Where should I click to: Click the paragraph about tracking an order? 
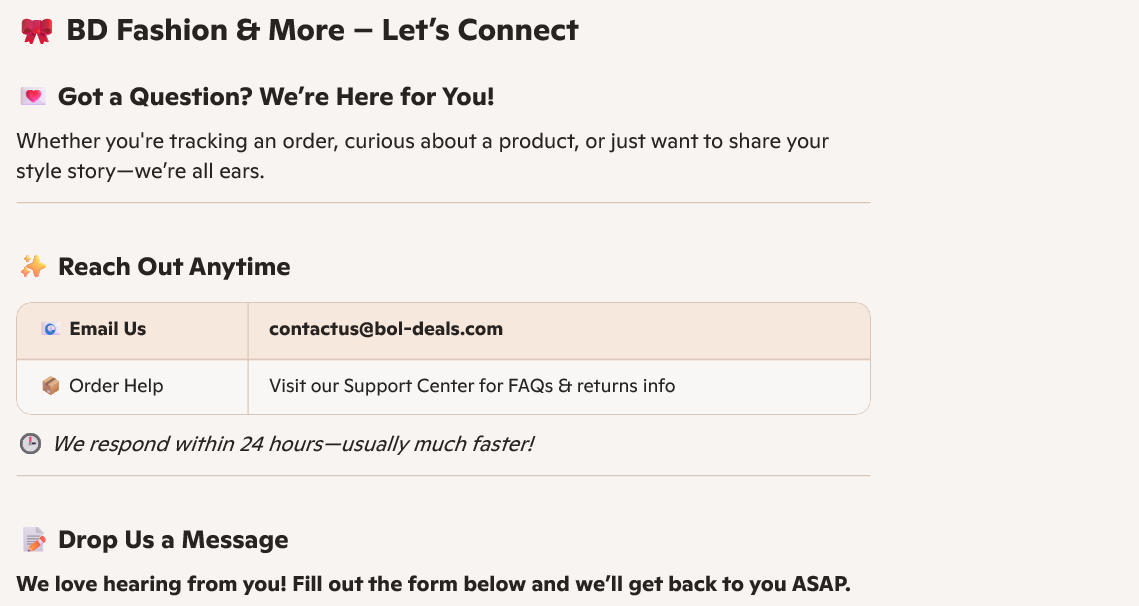pyautogui.click(x=422, y=155)
